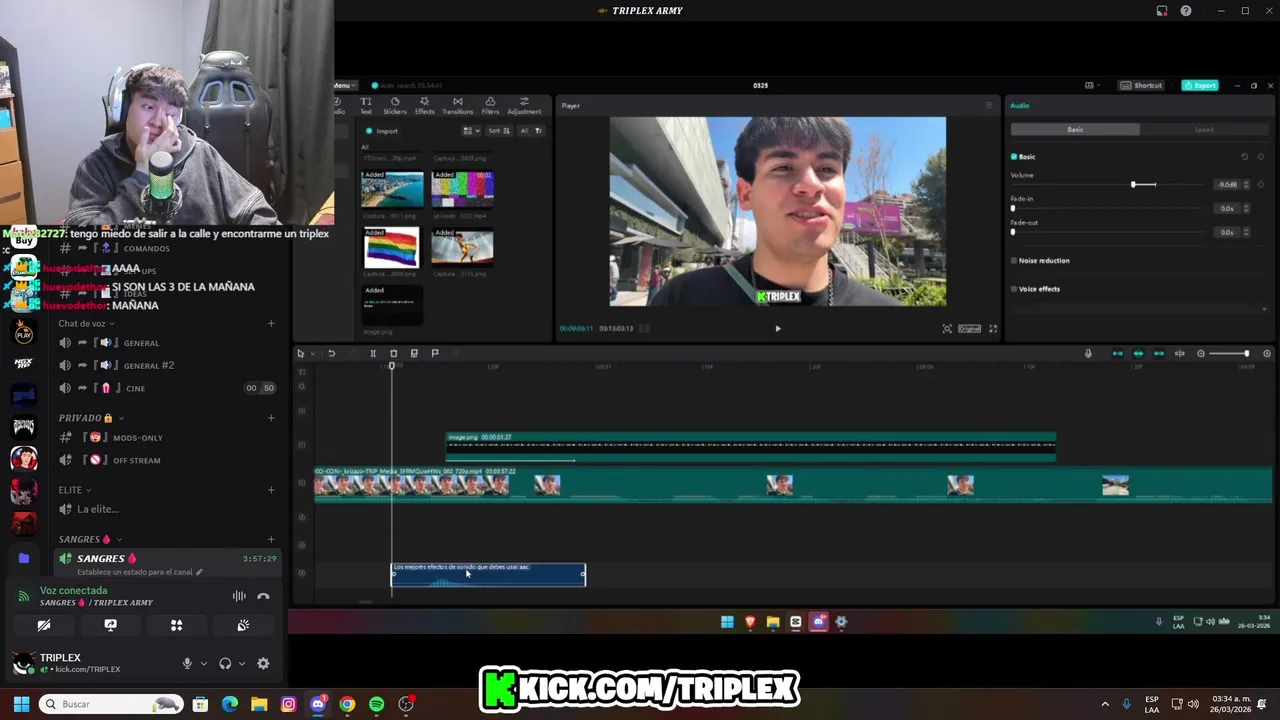This screenshot has width=1280, height=720.
Task: Toggle timeline preview axis icon
Action: pyautogui.click(x=1180, y=353)
